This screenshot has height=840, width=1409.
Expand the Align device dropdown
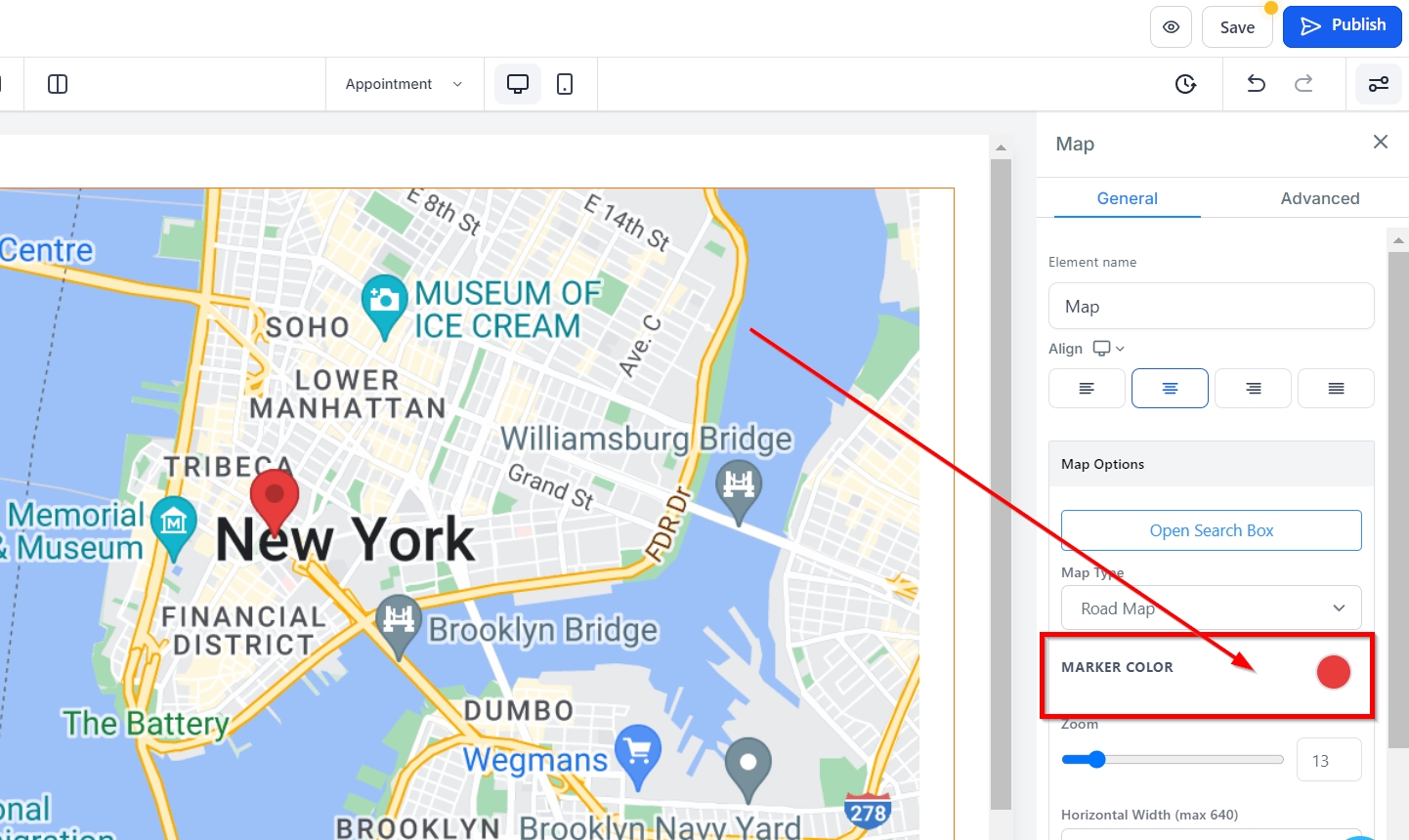click(x=1109, y=349)
